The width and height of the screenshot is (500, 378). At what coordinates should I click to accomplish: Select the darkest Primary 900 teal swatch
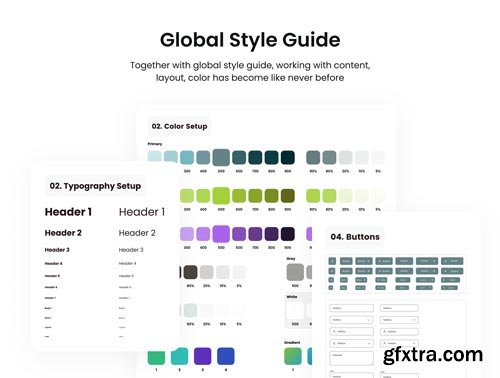click(x=288, y=157)
